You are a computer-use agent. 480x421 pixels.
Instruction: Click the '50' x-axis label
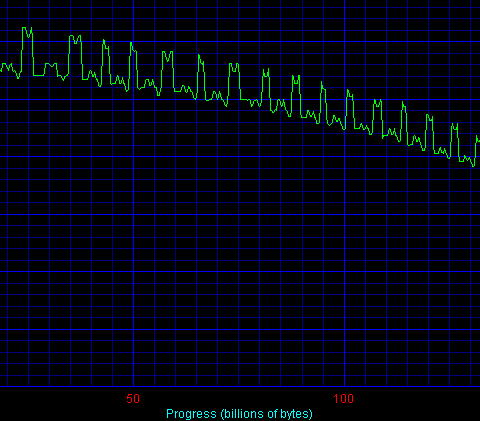coord(133,398)
